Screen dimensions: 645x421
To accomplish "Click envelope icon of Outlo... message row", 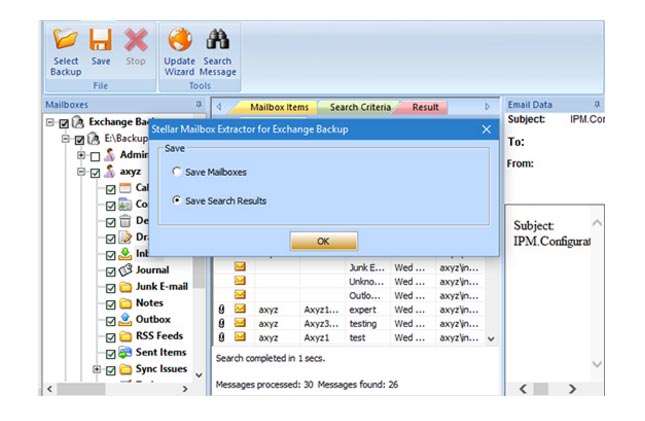I will [x=240, y=295].
